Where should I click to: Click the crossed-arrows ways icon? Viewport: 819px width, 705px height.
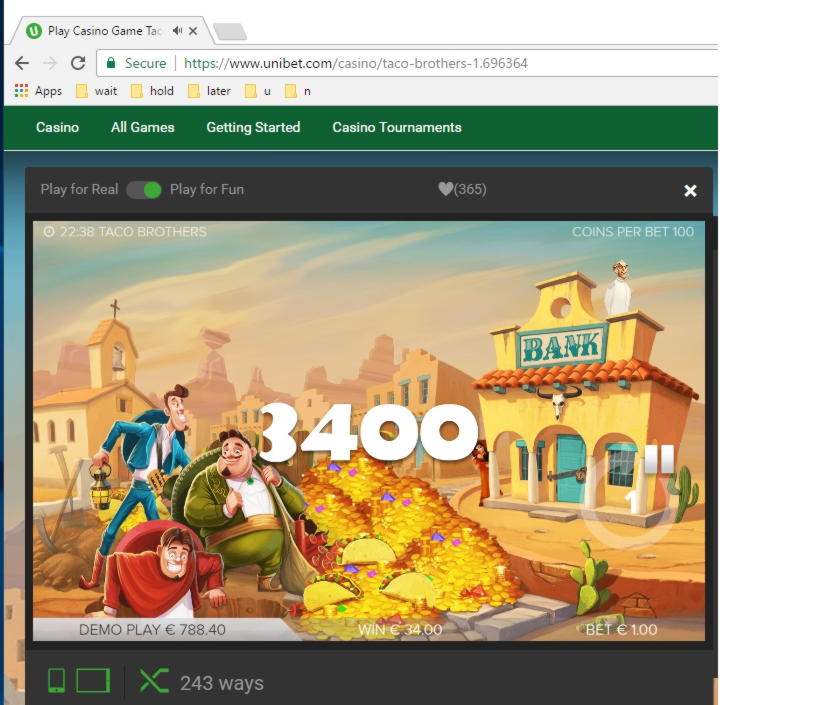(x=154, y=681)
